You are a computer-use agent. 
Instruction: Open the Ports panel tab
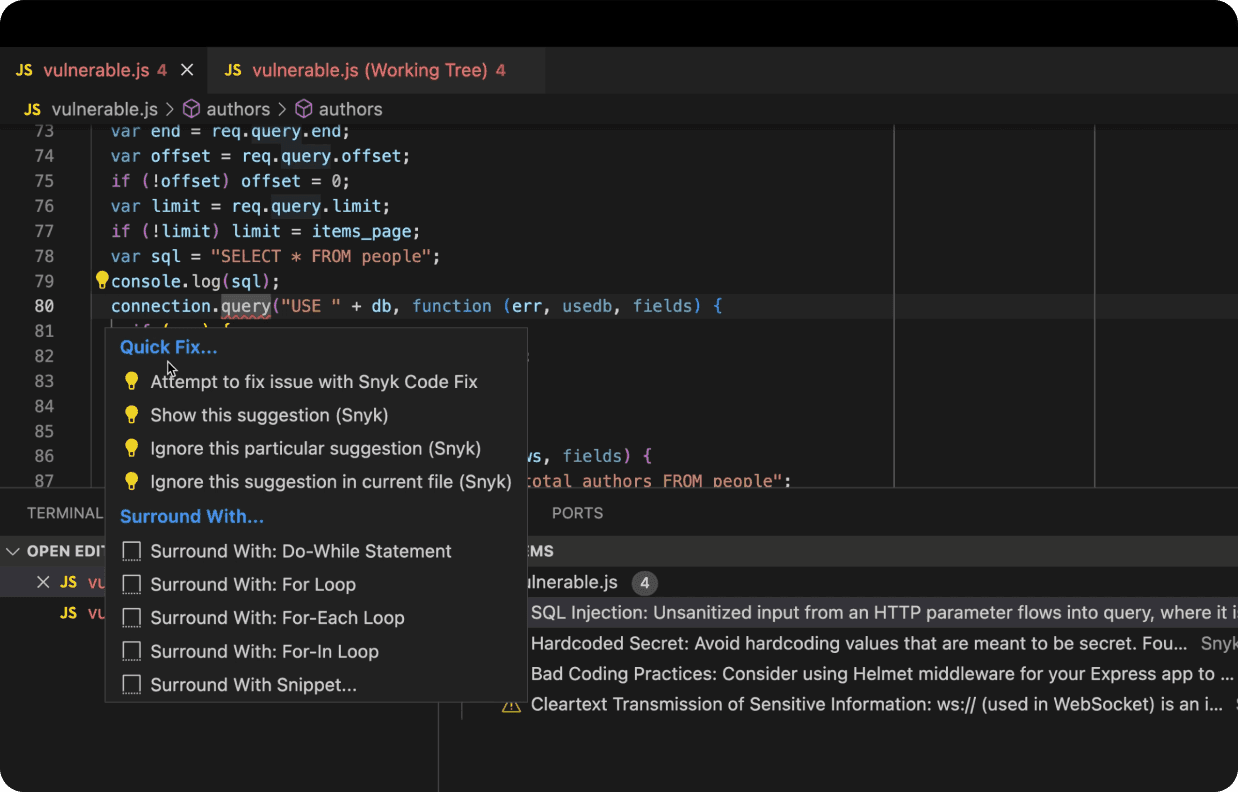point(577,513)
